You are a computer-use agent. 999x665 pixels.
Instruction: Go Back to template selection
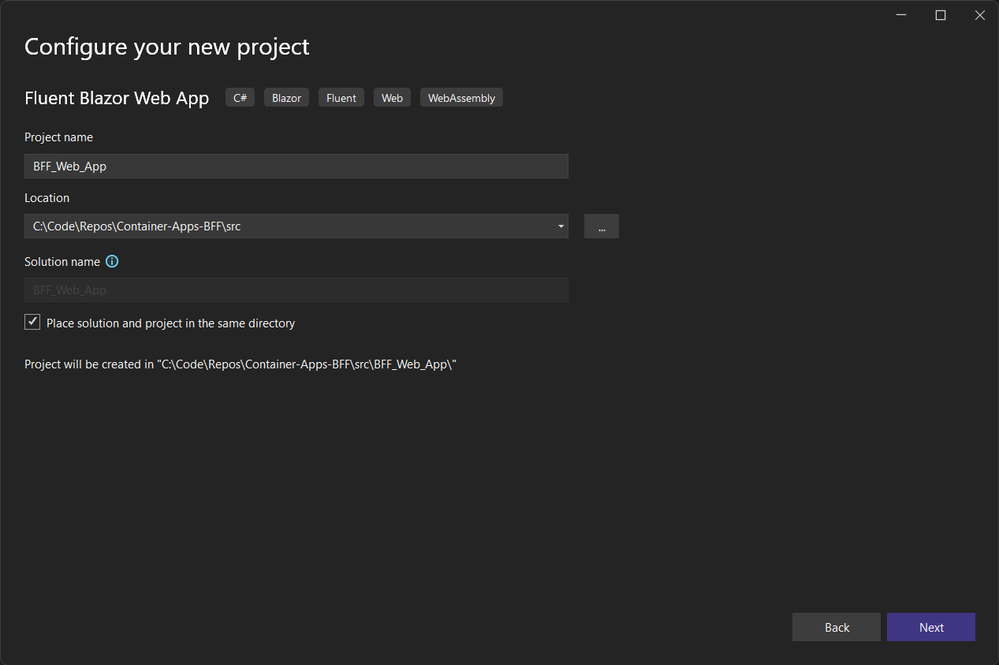(x=837, y=627)
